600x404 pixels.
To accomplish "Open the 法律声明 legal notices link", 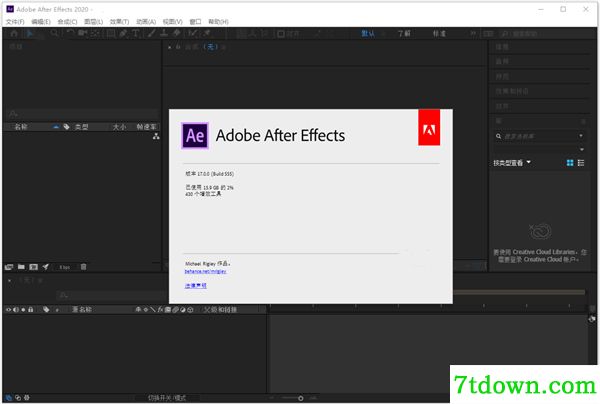I will (x=196, y=285).
